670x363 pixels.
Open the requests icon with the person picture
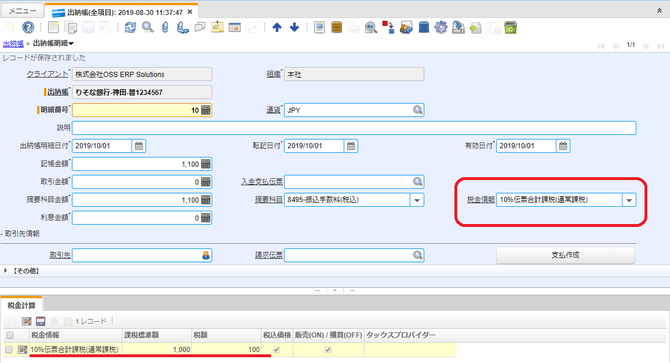[406, 28]
